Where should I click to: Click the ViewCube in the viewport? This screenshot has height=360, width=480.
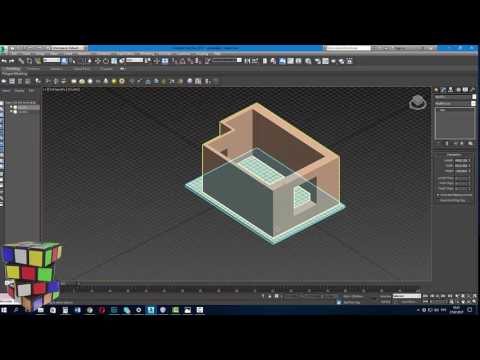[x=418, y=102]
